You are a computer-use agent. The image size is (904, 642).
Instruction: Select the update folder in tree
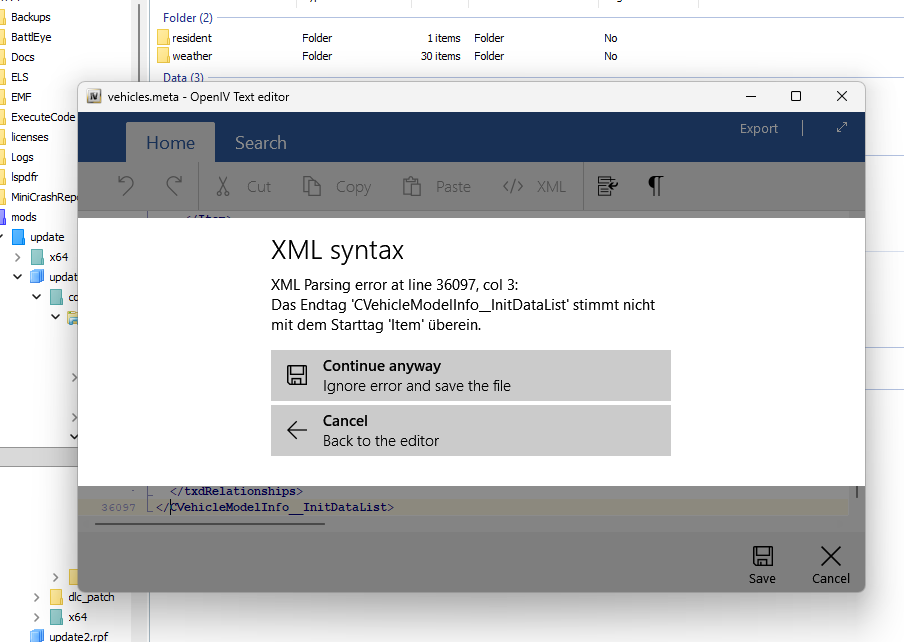[47, 237]
